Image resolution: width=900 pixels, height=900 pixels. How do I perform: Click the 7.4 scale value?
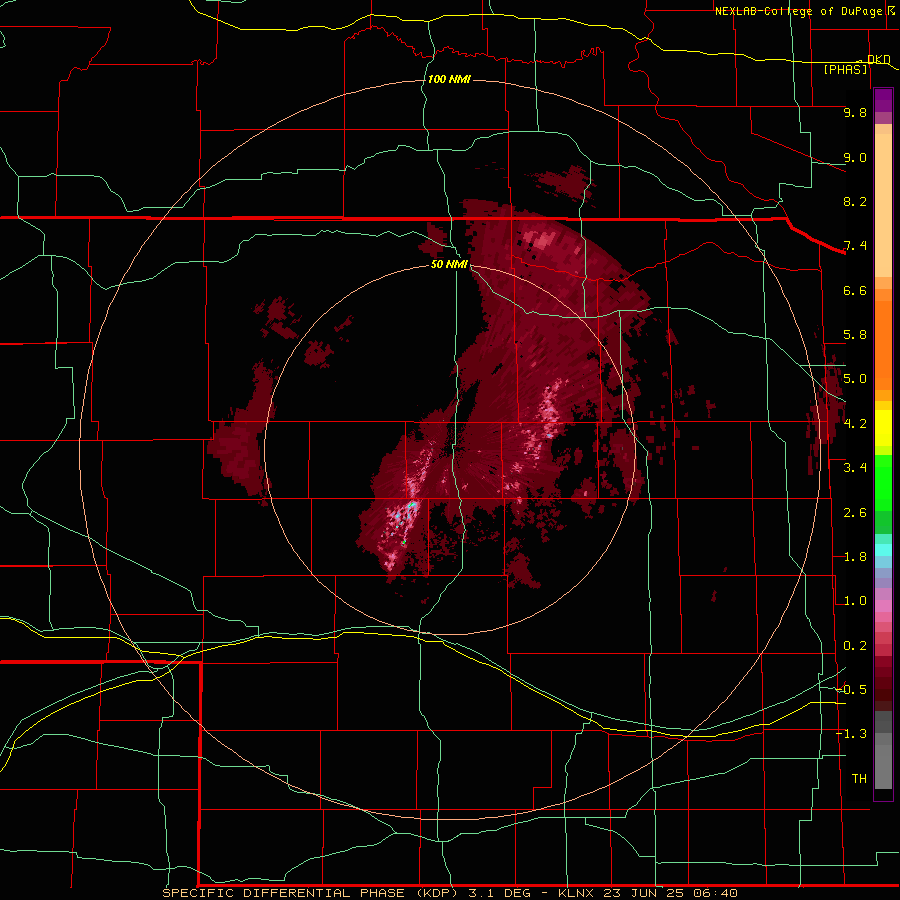coord(855,246)
